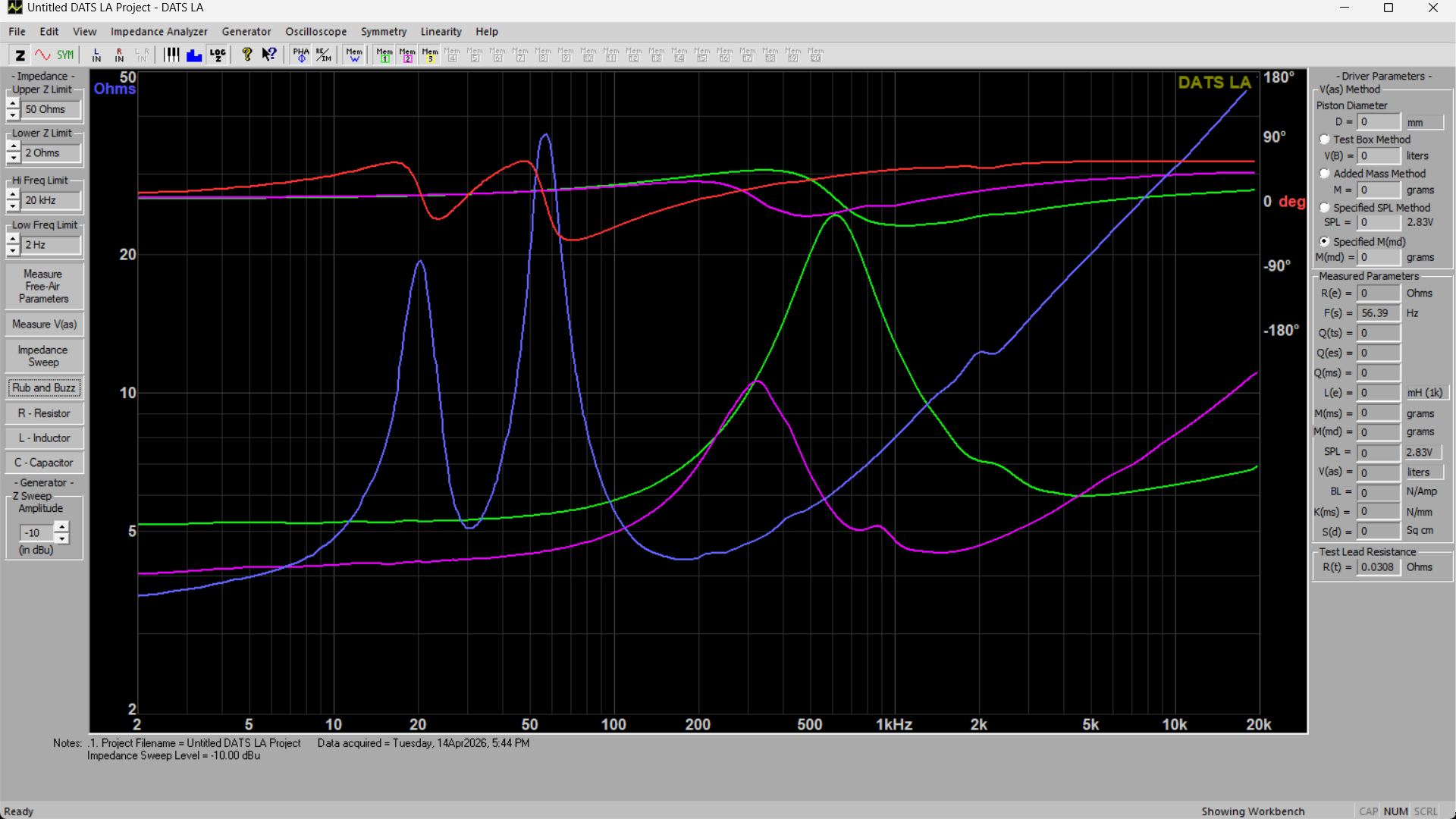The width and height of the screenshot is (1456, 819).
Task: Open the Linearity menu
Action: pyautogui.click(x=441, y=32)
